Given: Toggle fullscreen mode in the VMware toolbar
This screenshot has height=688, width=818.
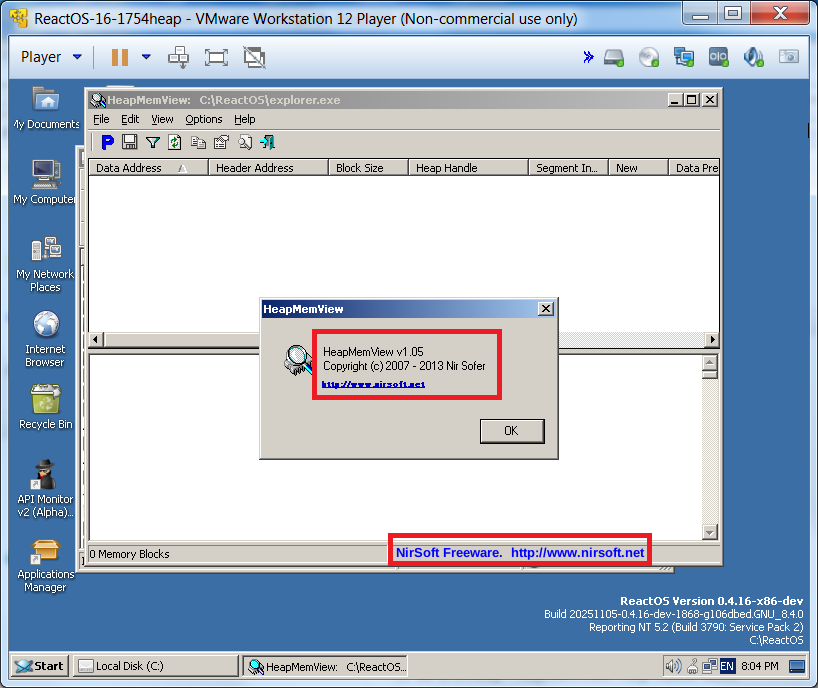Looking at the screenshot, I should point(216,57).
